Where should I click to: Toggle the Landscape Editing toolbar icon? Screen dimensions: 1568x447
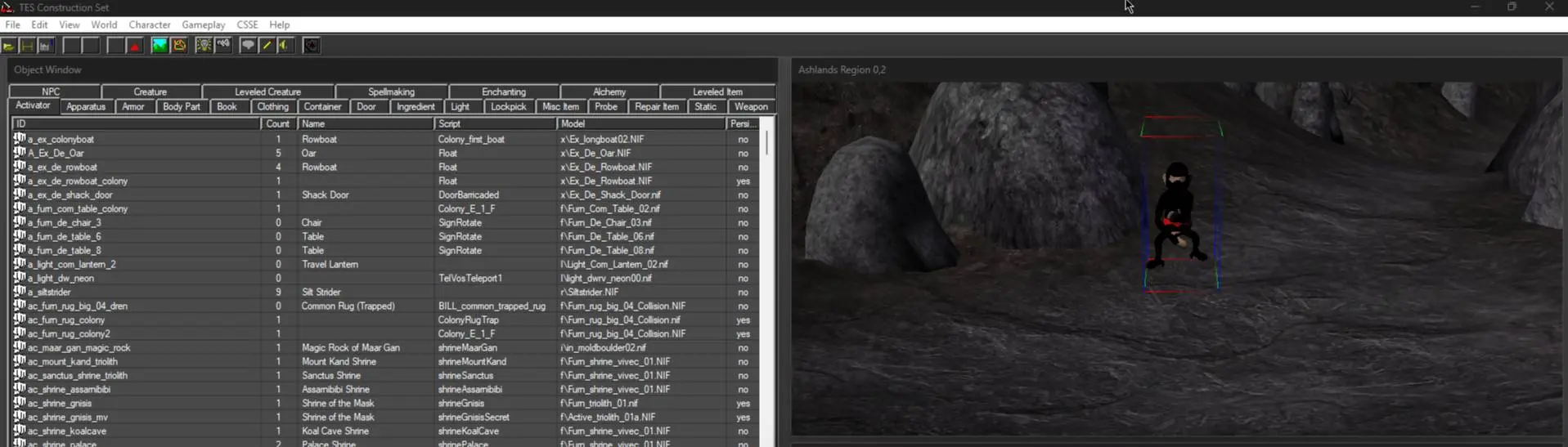[x=159, y=46]
